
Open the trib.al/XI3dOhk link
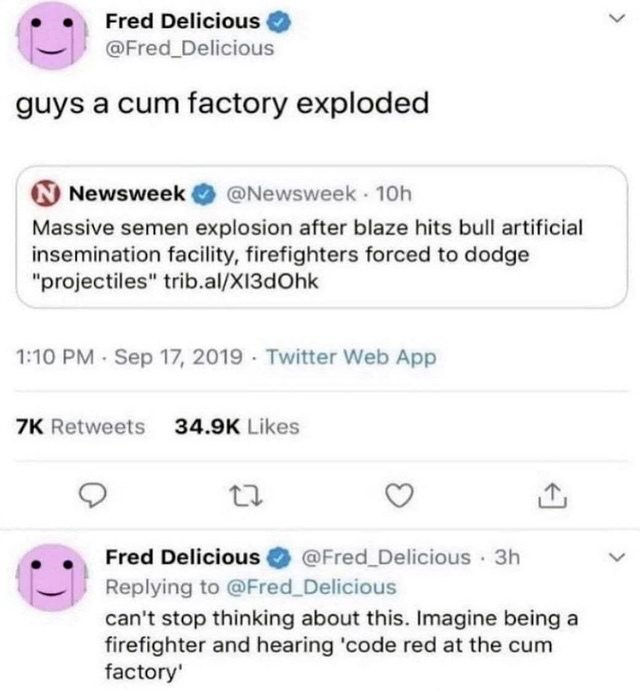[241, 282]
